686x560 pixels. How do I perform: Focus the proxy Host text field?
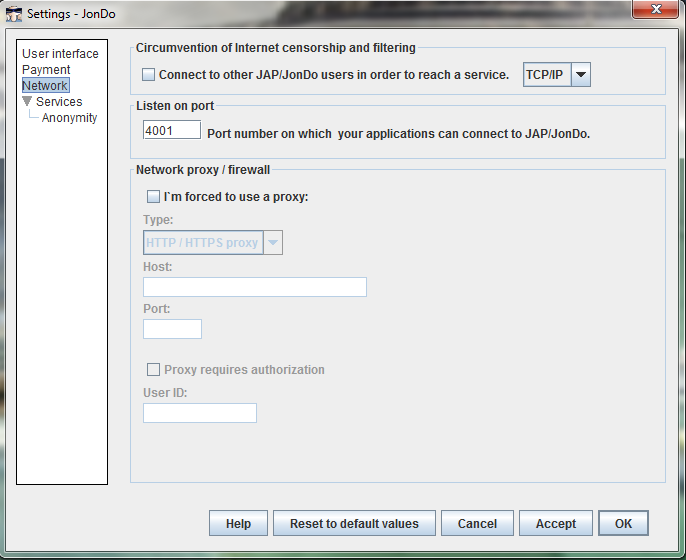click(x=254, y=287)
